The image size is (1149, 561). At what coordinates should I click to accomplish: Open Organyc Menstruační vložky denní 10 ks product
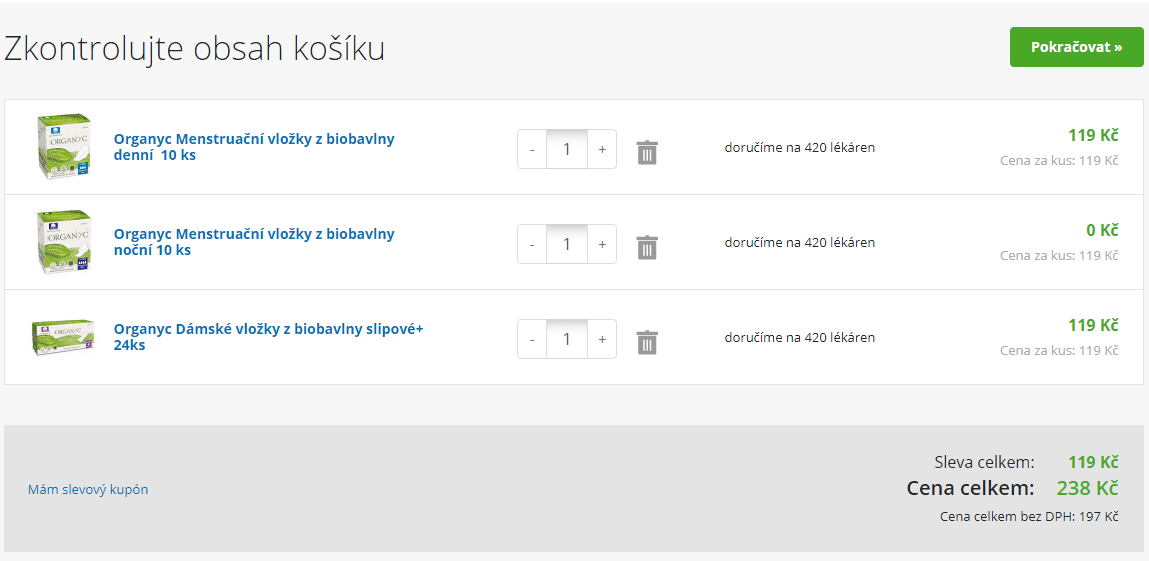click(x=254, y=147)
